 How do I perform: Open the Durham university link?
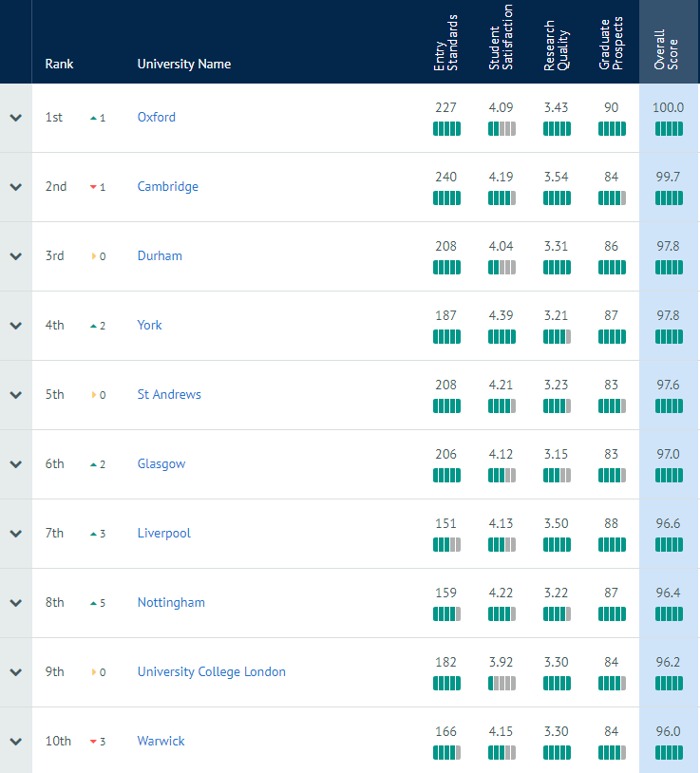point(160,256)
